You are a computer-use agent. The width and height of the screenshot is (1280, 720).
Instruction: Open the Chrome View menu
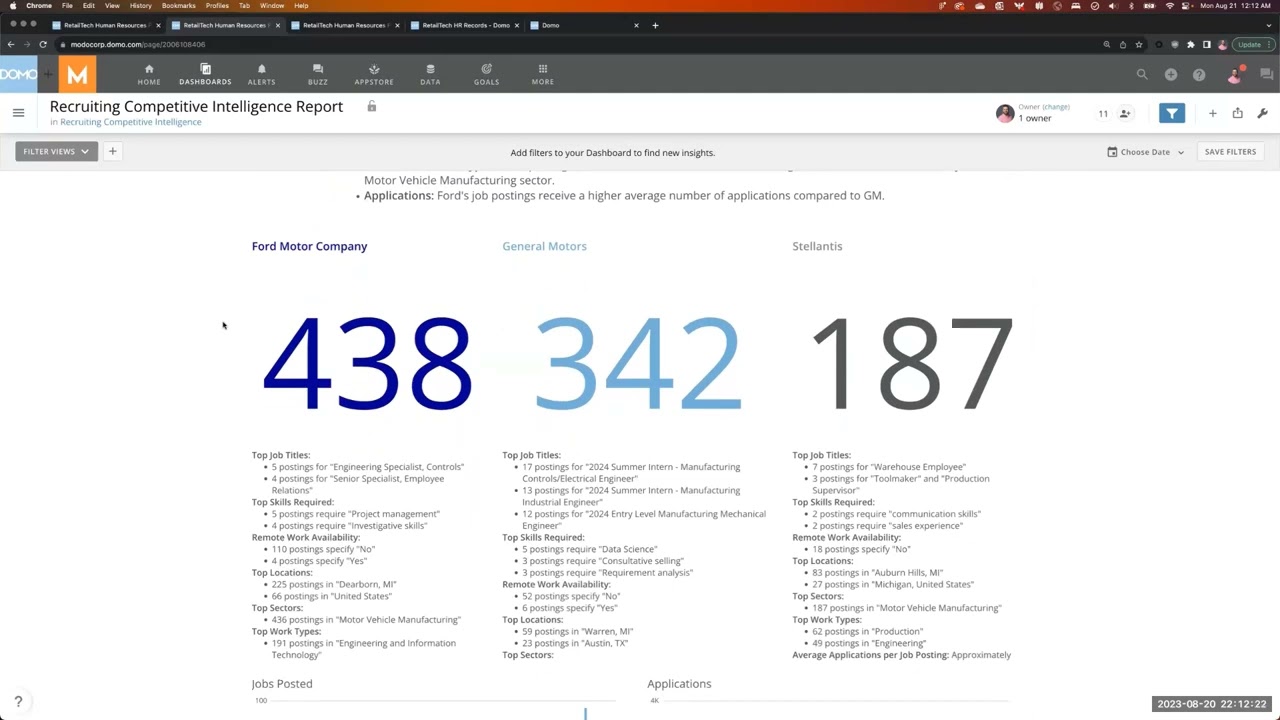point(112,6)
